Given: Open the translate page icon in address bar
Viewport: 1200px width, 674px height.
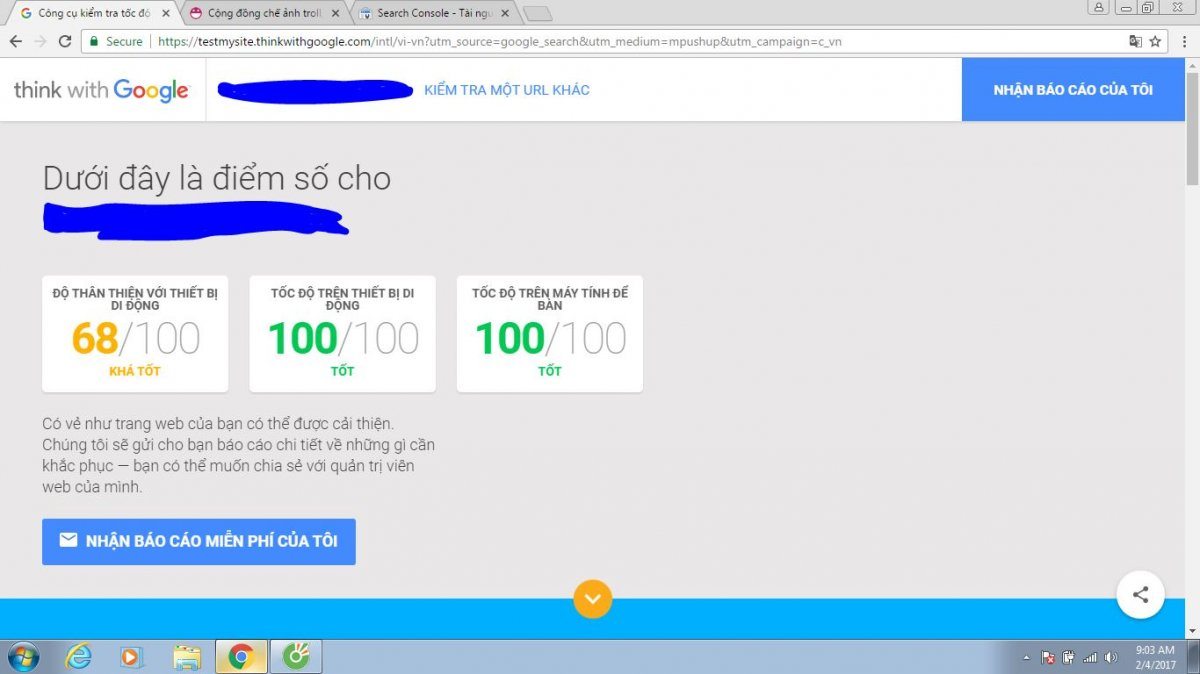Looking at the screenshot, I should (x=1135, y=42).
